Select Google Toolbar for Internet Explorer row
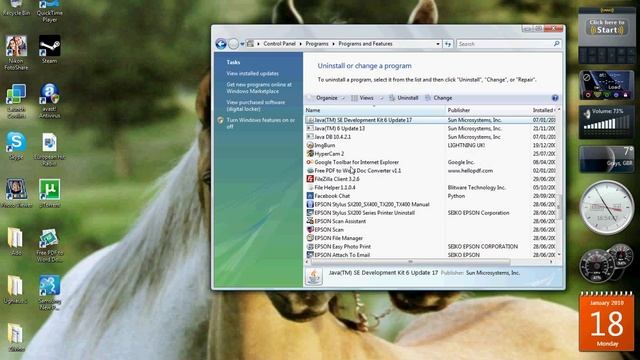Image resolution: width=640 pixels, height=360 pixels. pos(431,162)
